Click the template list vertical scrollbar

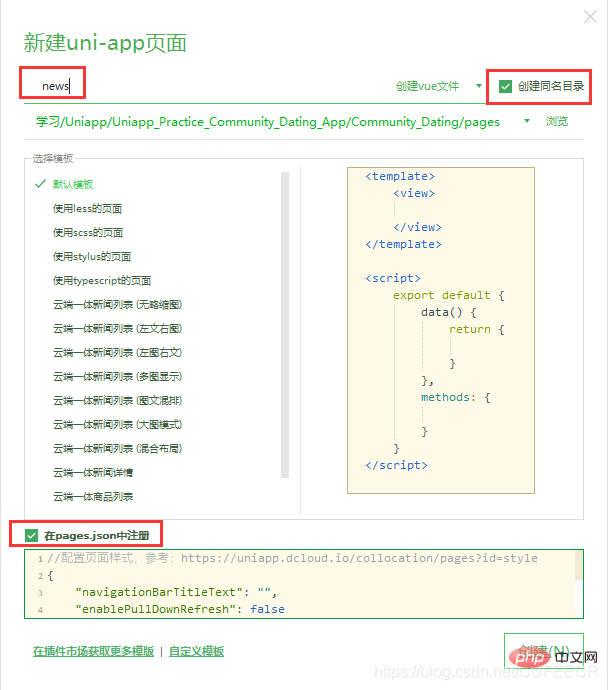tap(285, 325)
